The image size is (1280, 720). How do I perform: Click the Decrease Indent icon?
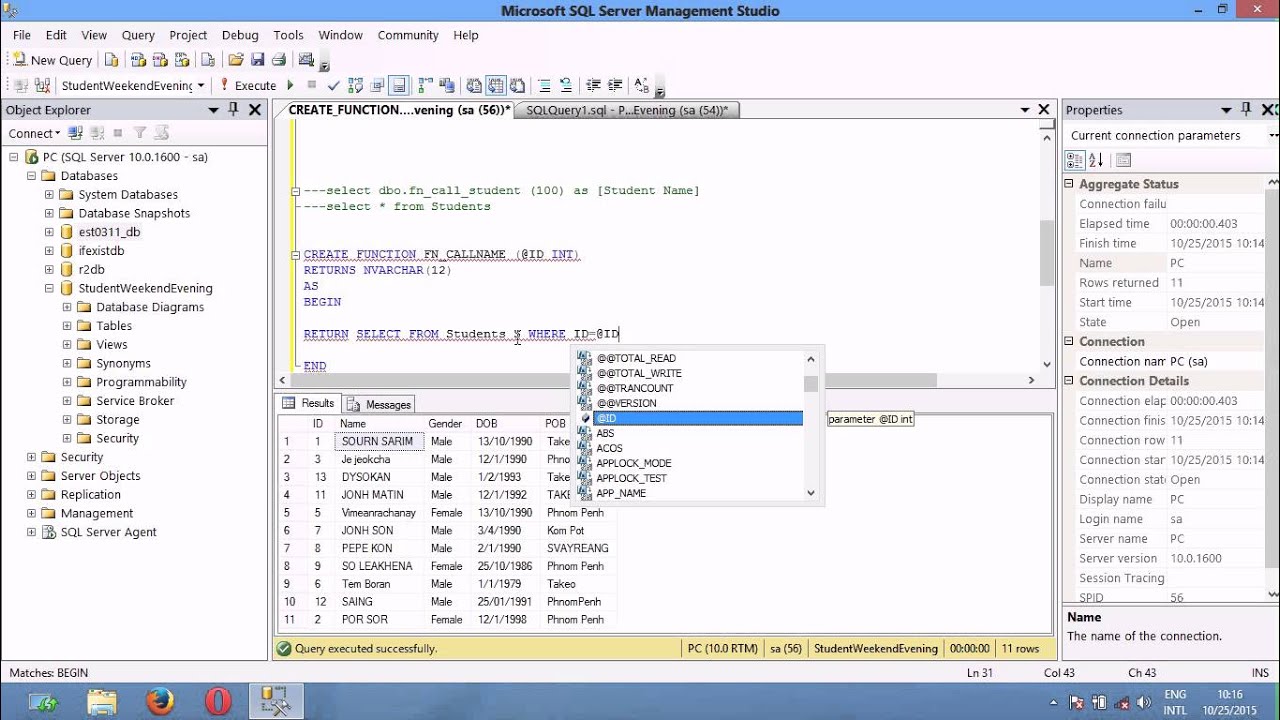click(594, 86)
